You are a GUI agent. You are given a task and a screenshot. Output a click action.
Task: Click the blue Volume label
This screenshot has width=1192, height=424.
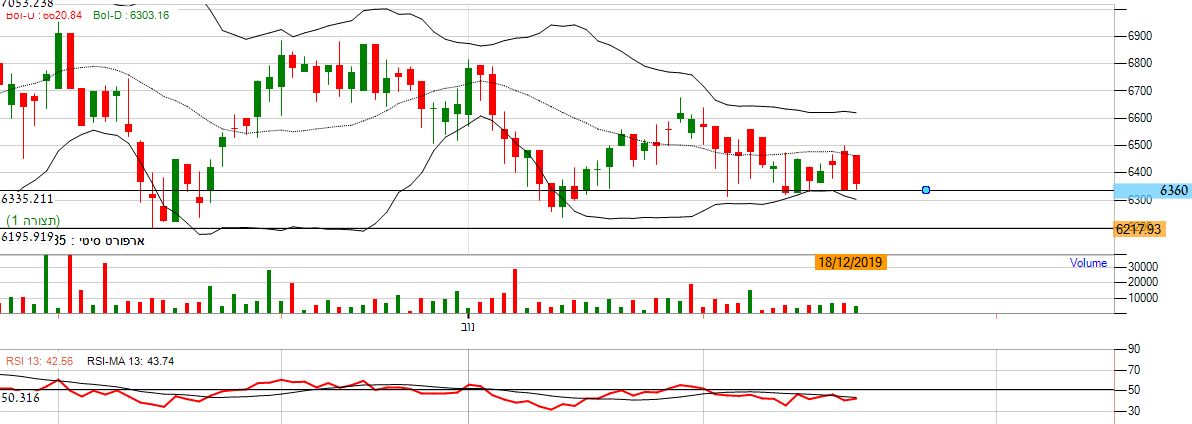point(1088,264)
